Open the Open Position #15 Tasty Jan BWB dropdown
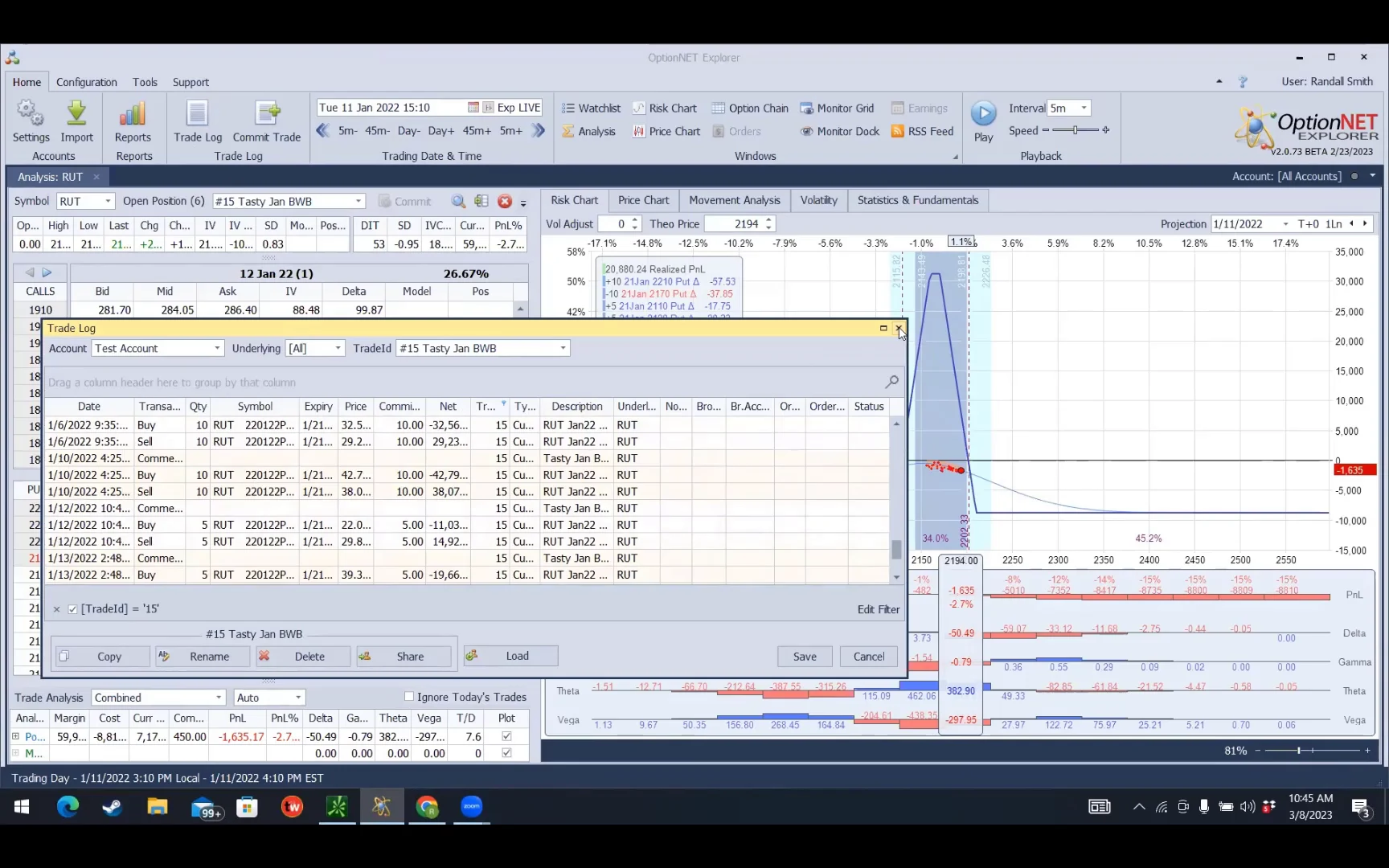The image size is (1389, 868). [359, 202]
